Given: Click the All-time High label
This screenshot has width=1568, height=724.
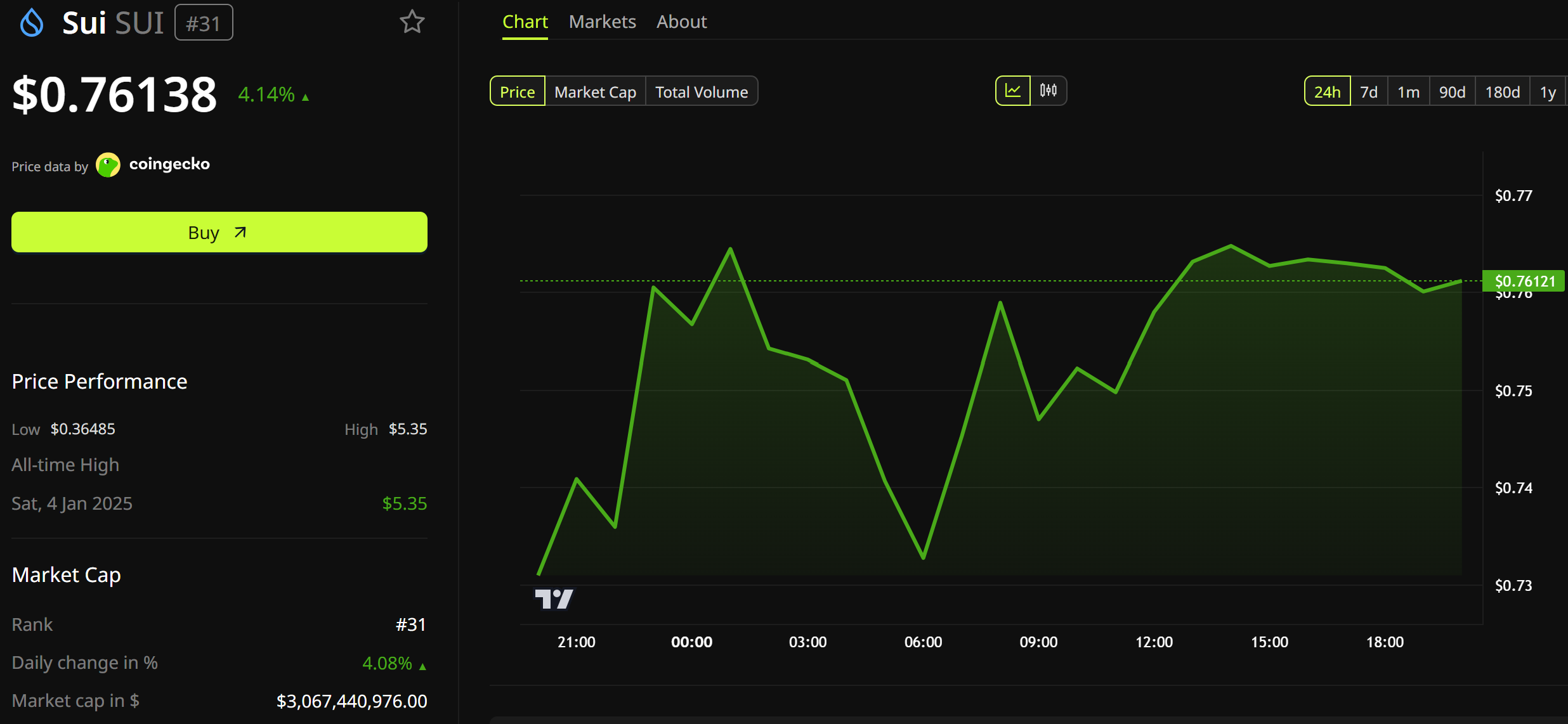Looking at the screenshot, I should 65,465.
